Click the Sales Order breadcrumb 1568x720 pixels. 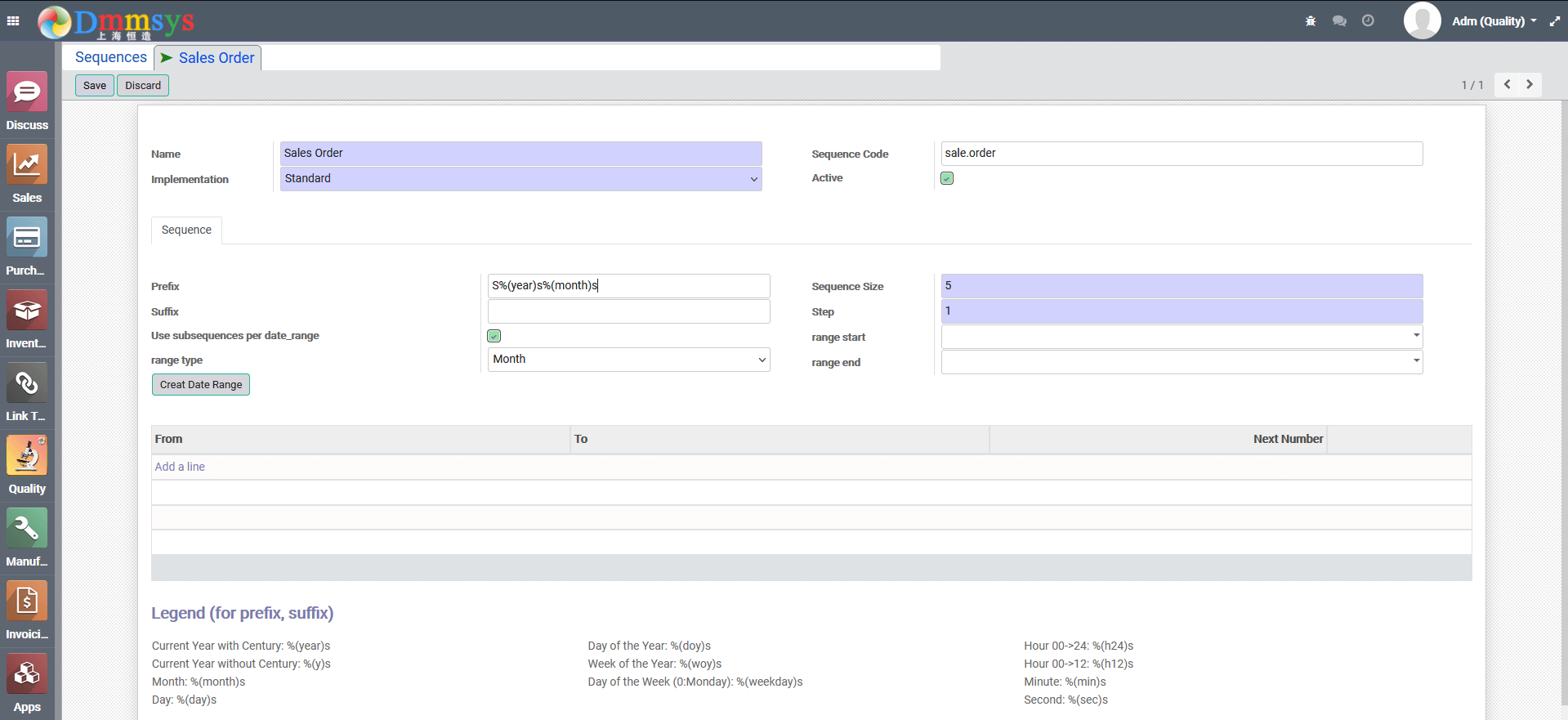pos(217,58)
